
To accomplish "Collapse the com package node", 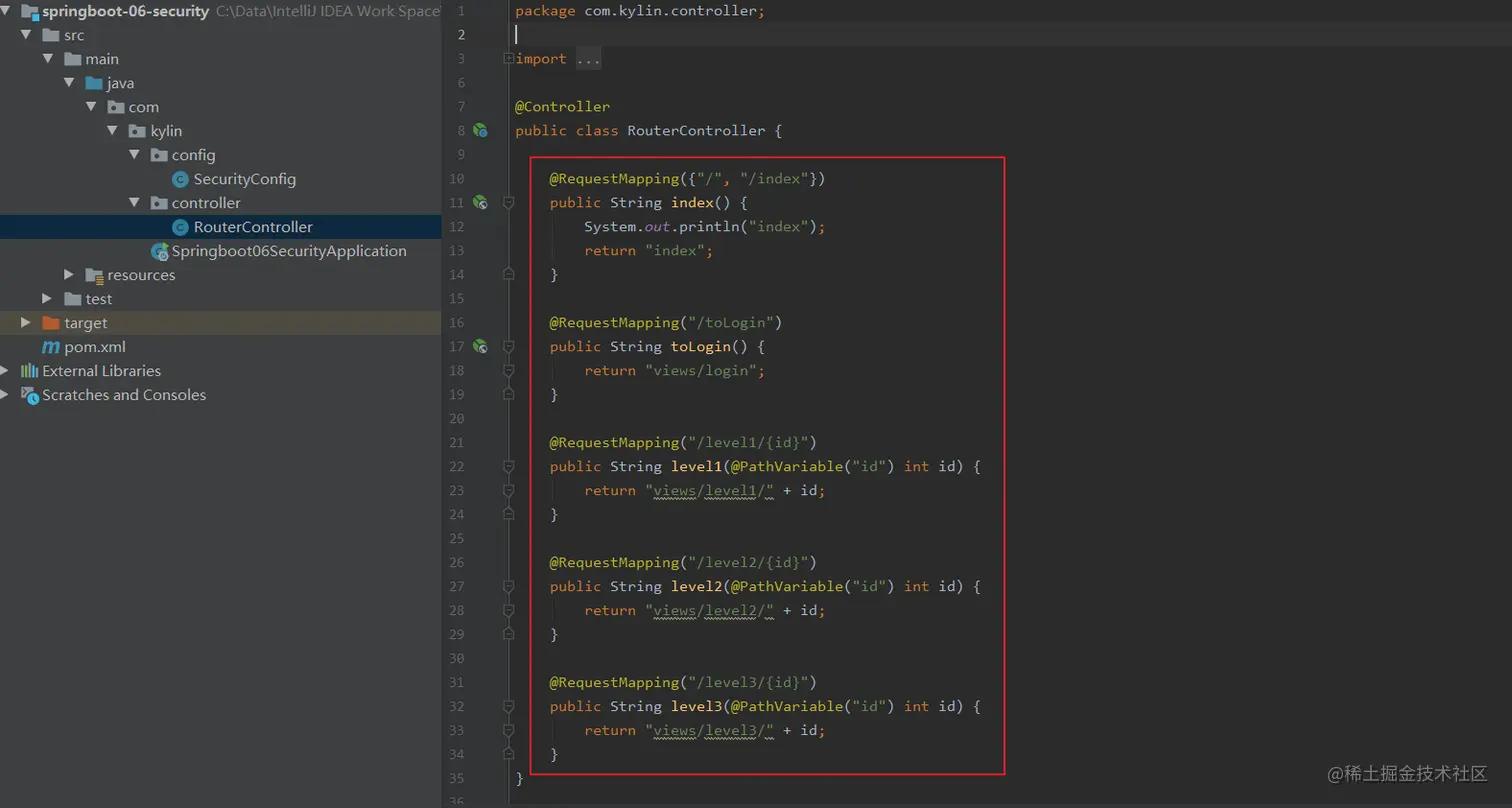I will pyautogui.click(x=91, y=107).
